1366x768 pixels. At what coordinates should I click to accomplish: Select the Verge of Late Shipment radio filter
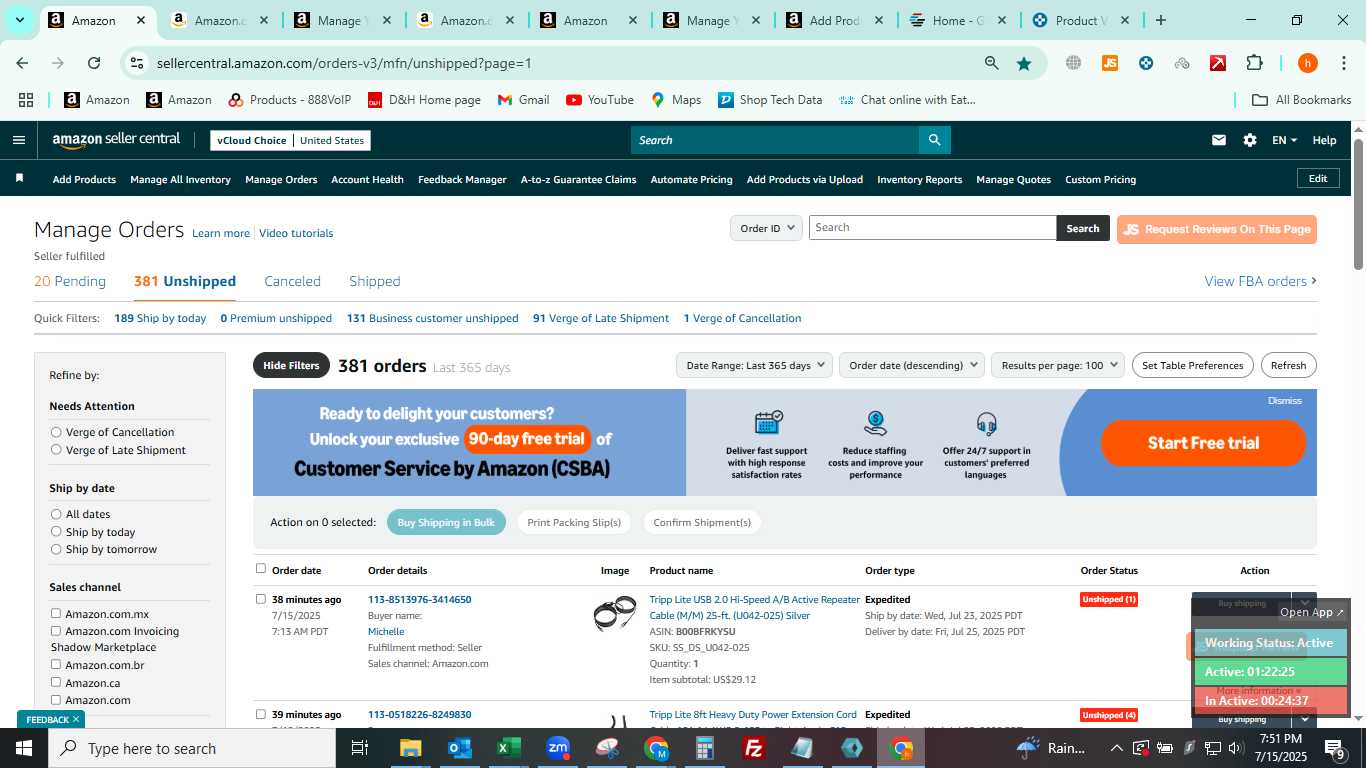pos(56,450)
